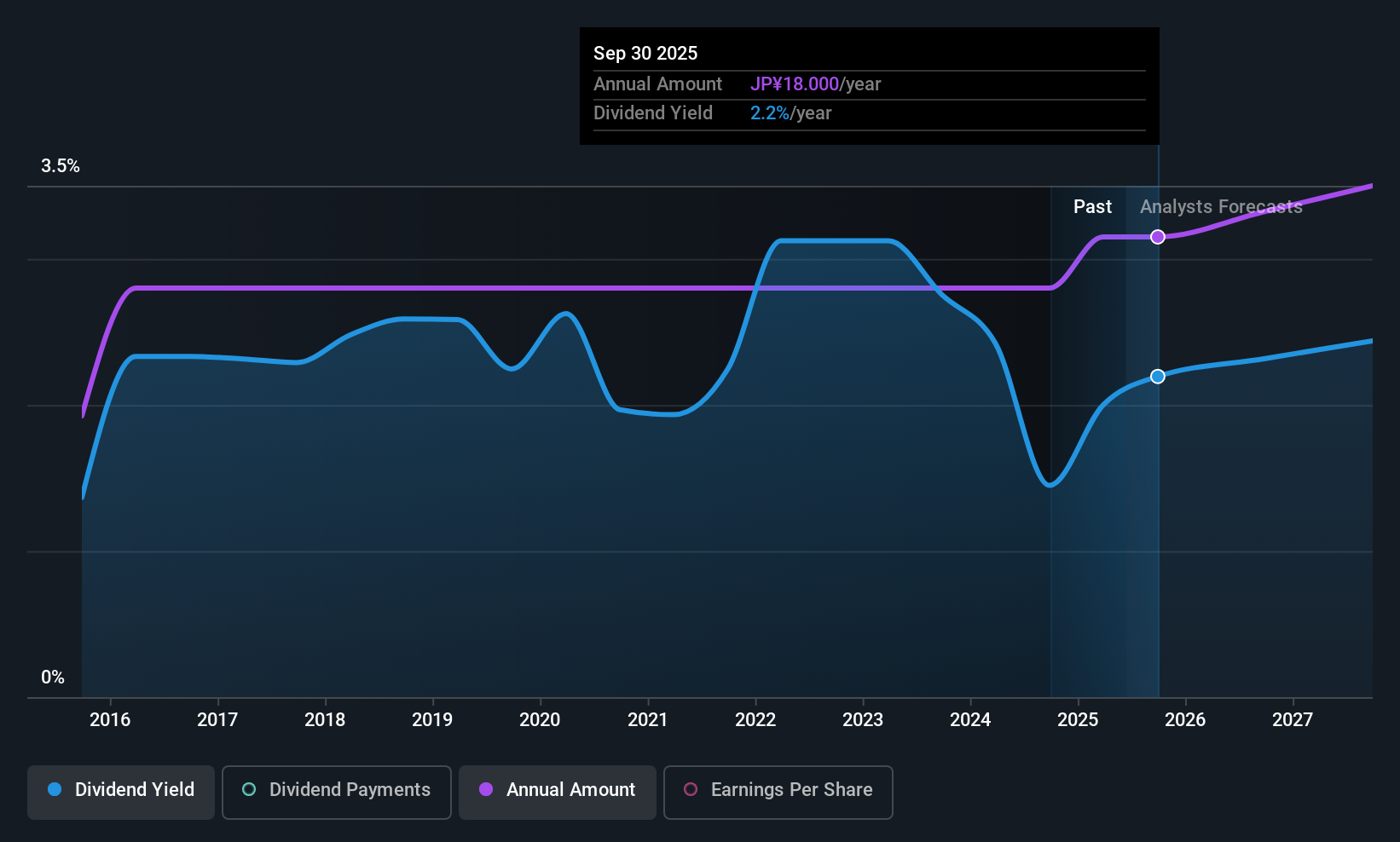This screenshot has width=1400, height=842.
Task: Click the Dividend Yield tooltip row label
Action: pos(653,113)
